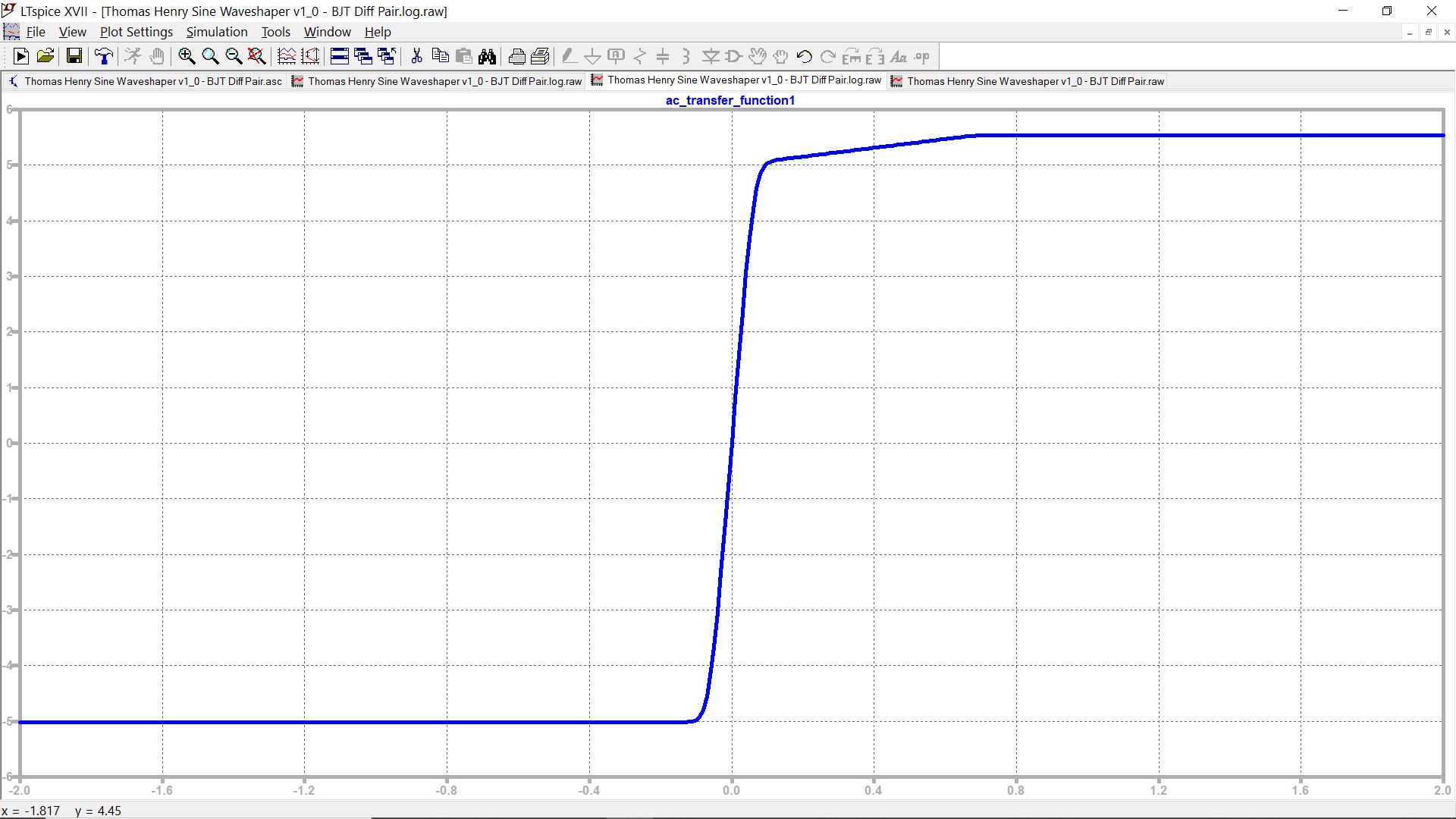The width and height of the screenshot is (1456, 819).
Task: Click the Print icon
Action: [x=516, y=56]
